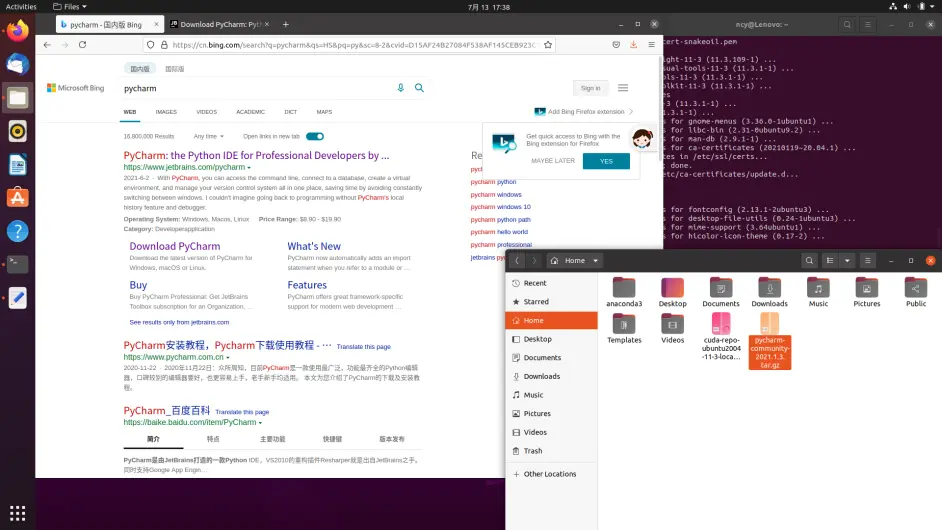Open the IMAGES search tab

[x=166, y=112]
